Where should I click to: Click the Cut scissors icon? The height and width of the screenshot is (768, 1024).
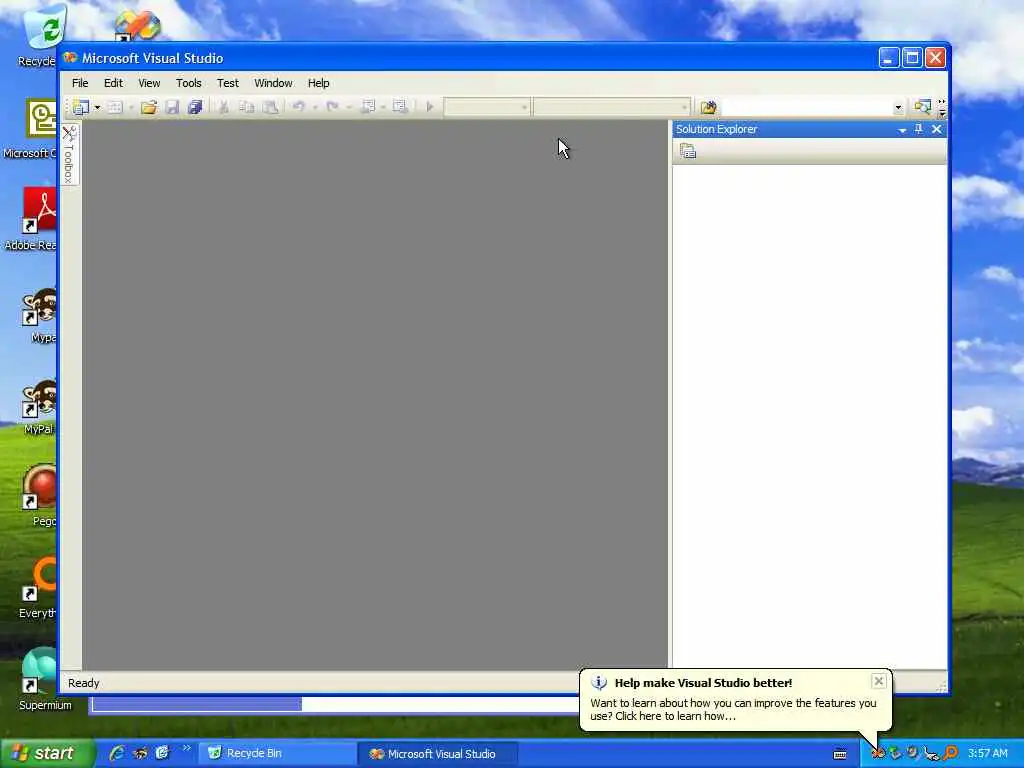coord(223,107)
